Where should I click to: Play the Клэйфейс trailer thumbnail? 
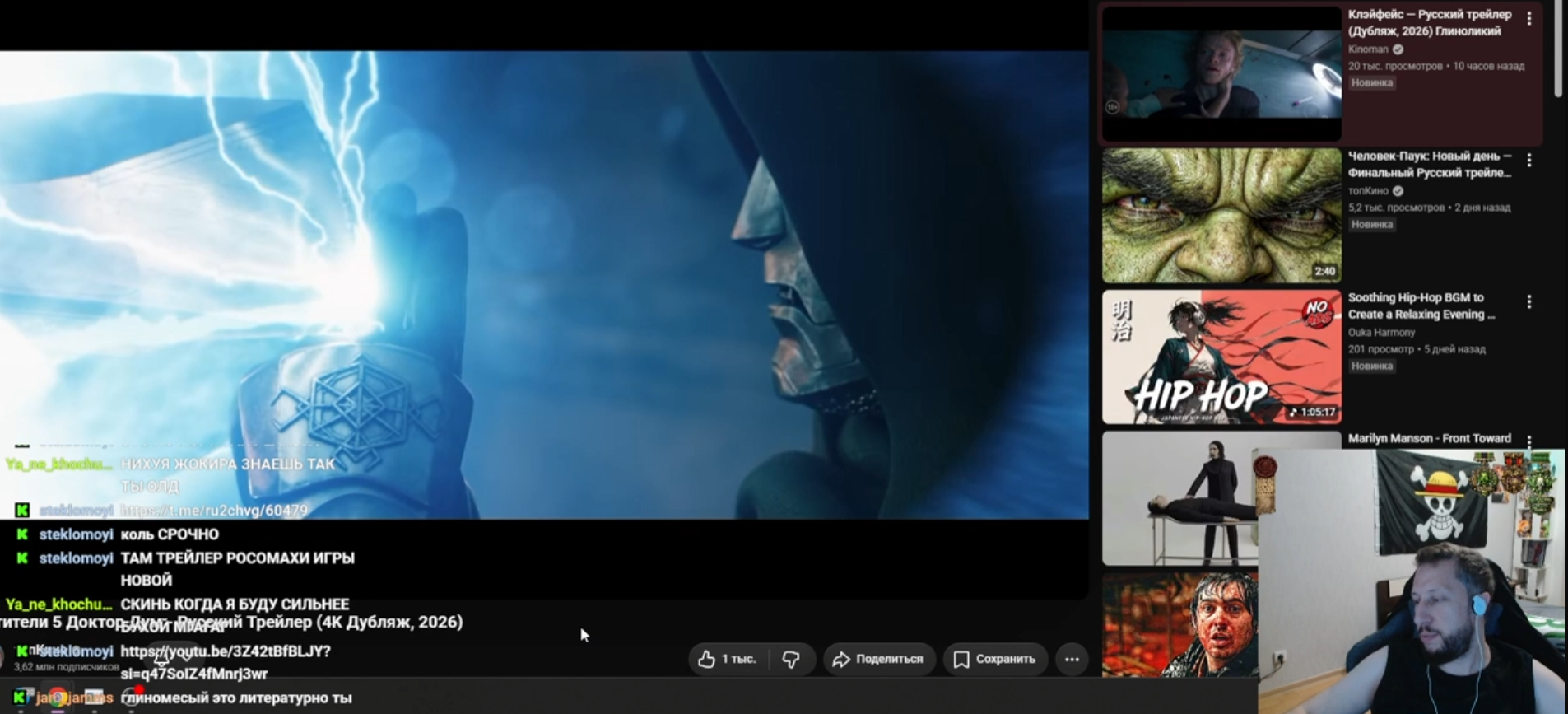(1221, 73)
